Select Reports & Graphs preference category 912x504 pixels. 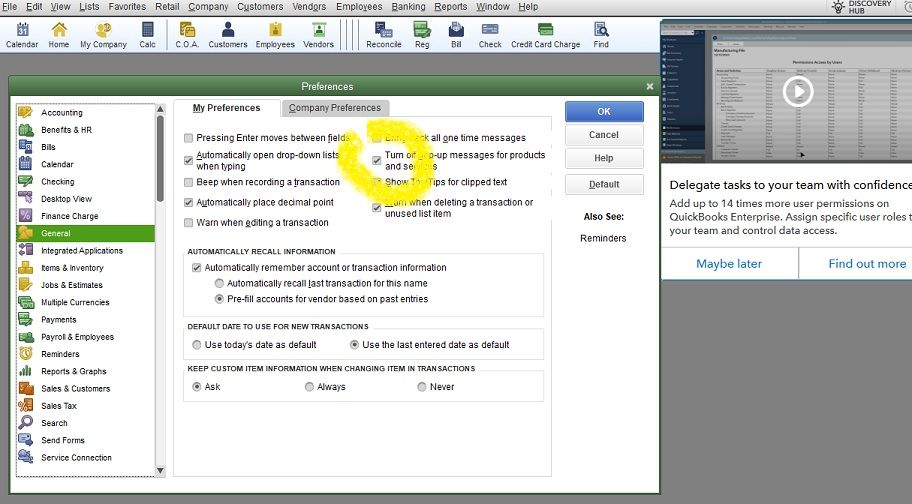(86, 371)
